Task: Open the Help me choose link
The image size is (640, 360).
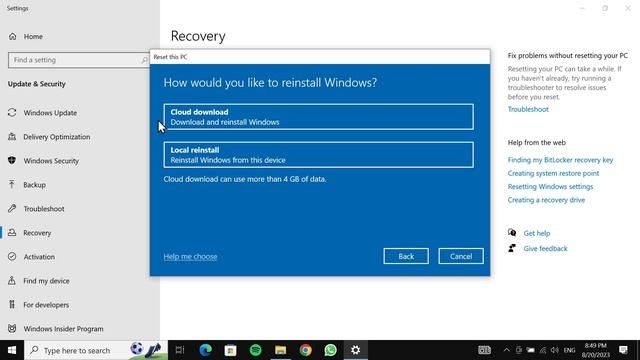Action: point(190,256)
